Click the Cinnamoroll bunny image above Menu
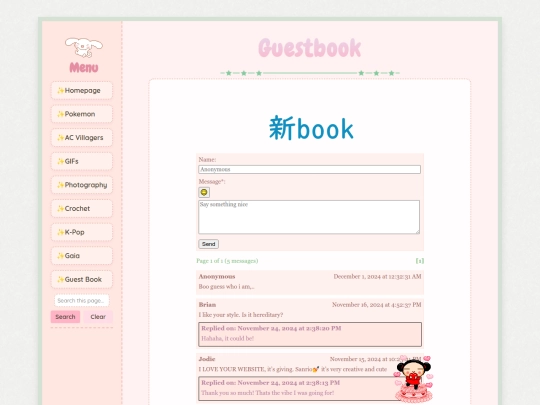The image size is (540, 405). click(84, 48)
